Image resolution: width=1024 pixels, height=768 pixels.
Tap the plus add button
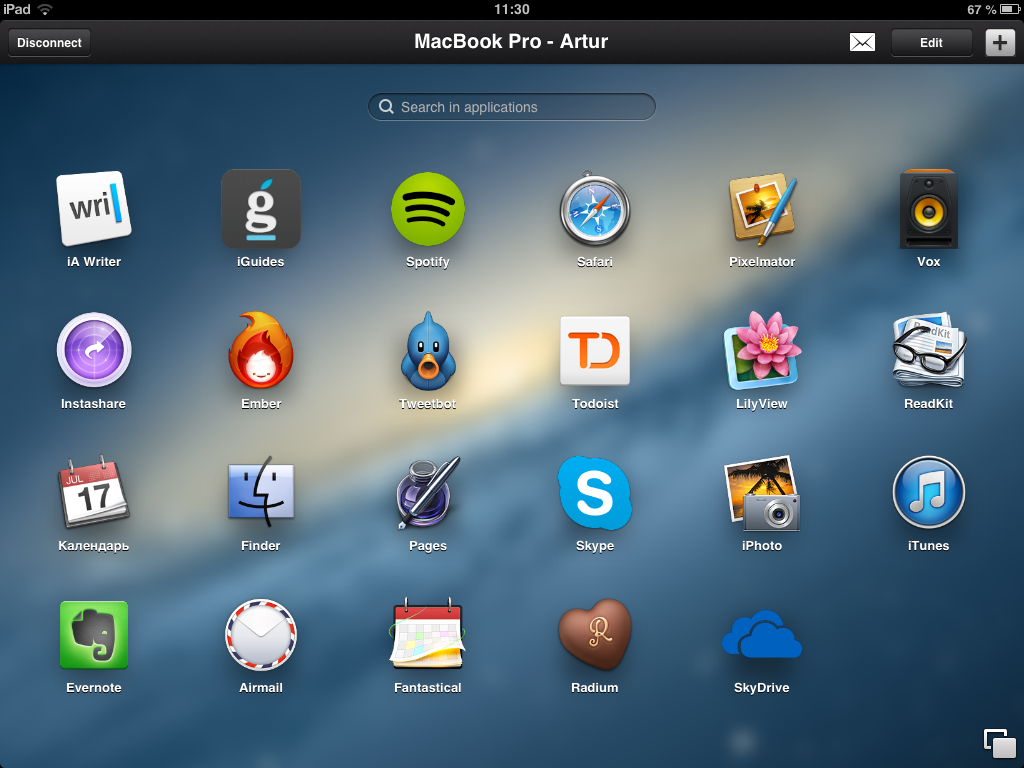click(1000, 42)
